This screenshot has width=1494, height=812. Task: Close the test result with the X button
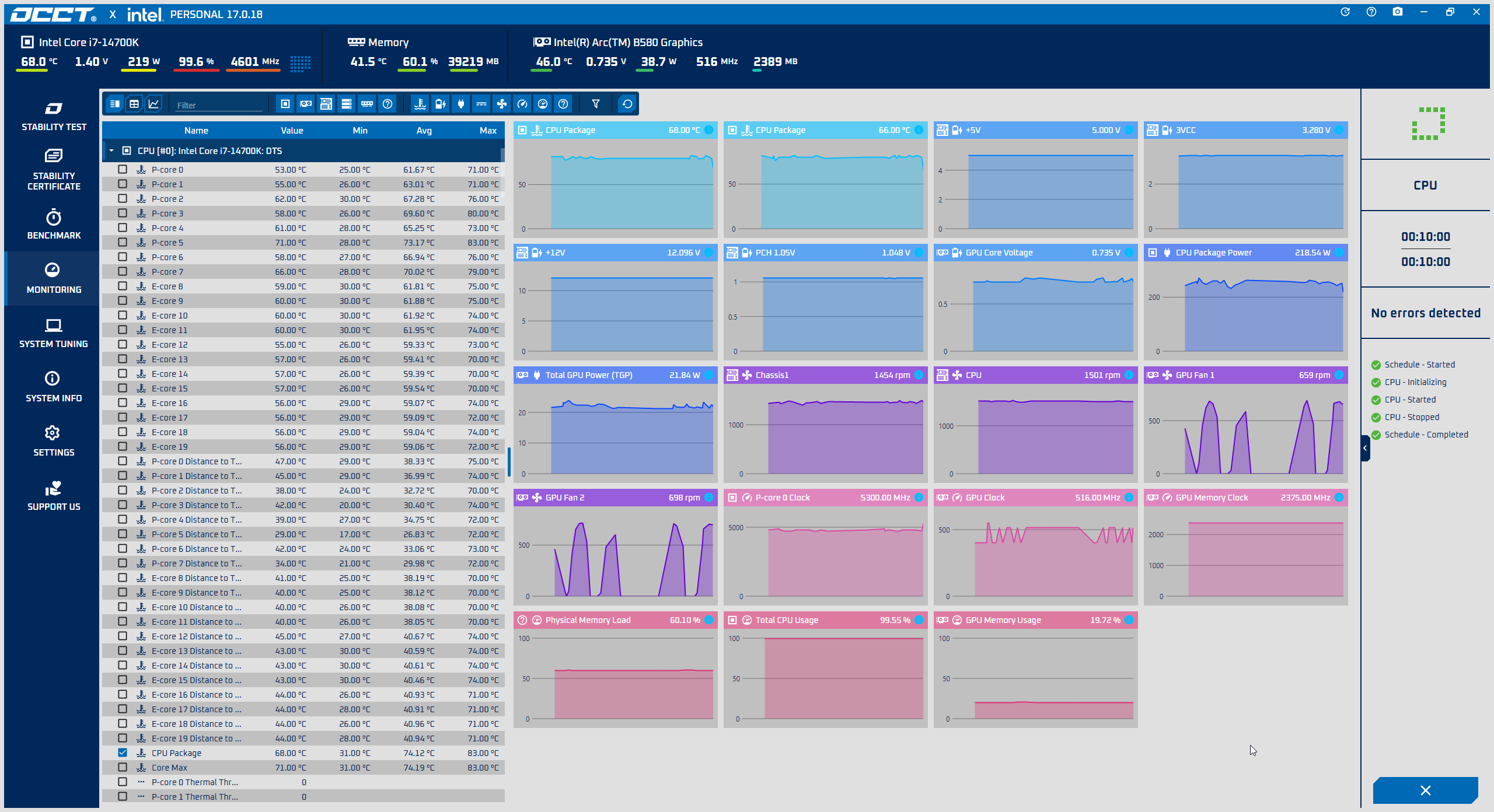[1425, 790]
